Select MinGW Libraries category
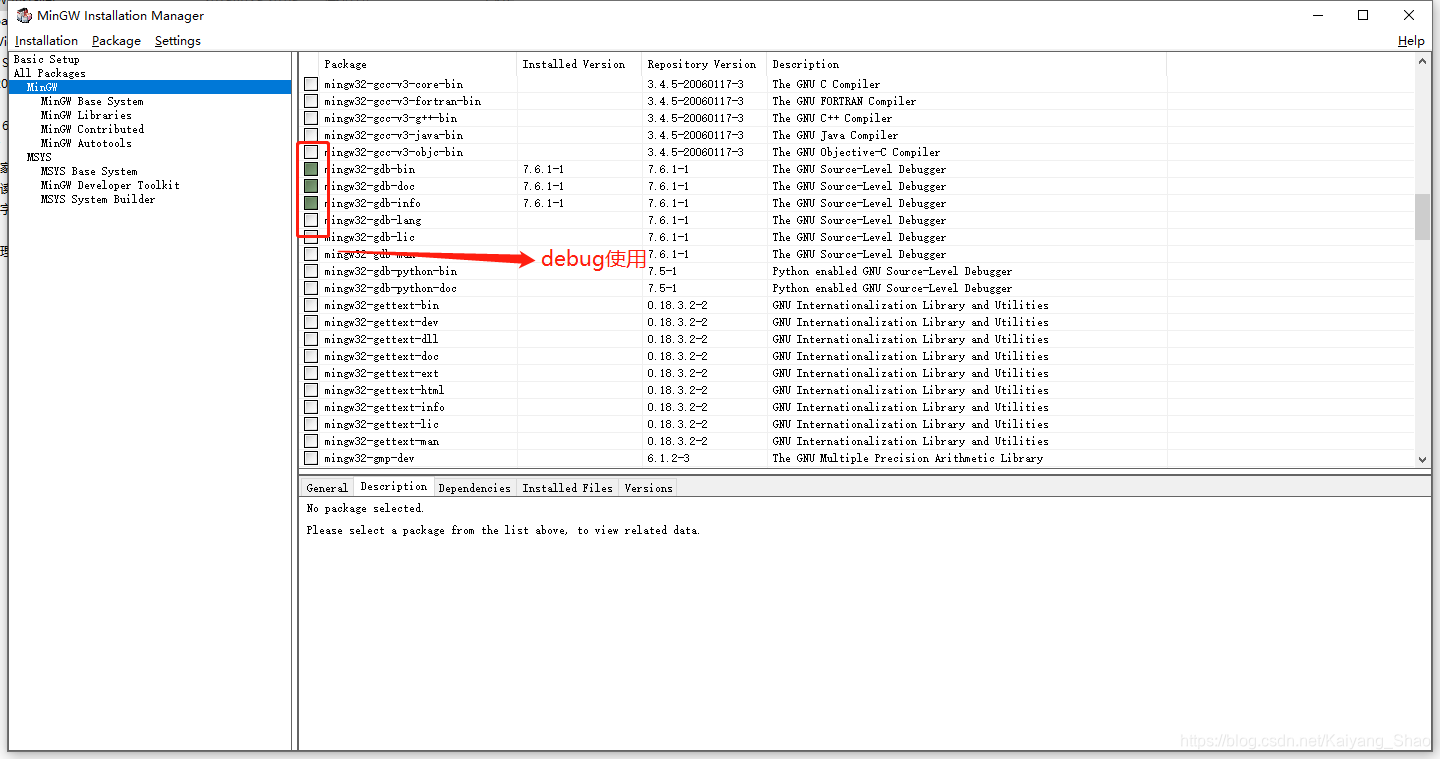This screenshot has height=759, width=1440. pyautogui.click(x=86, y=115)
